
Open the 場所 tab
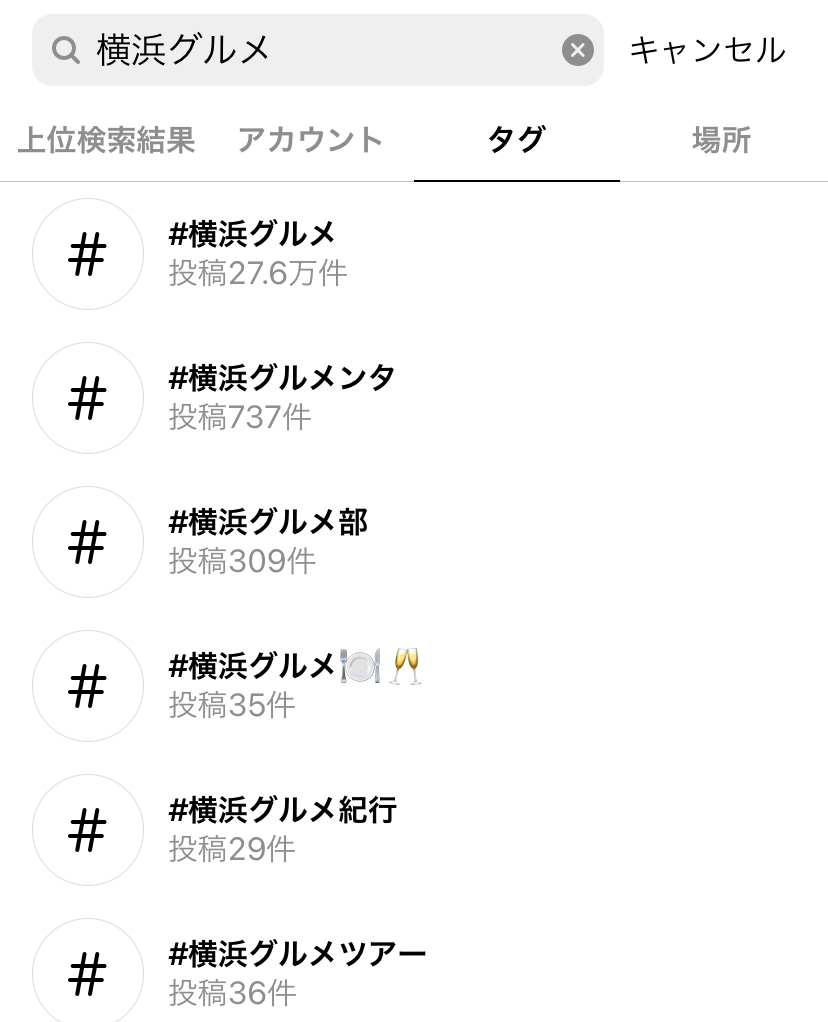(x=721, y=140)
